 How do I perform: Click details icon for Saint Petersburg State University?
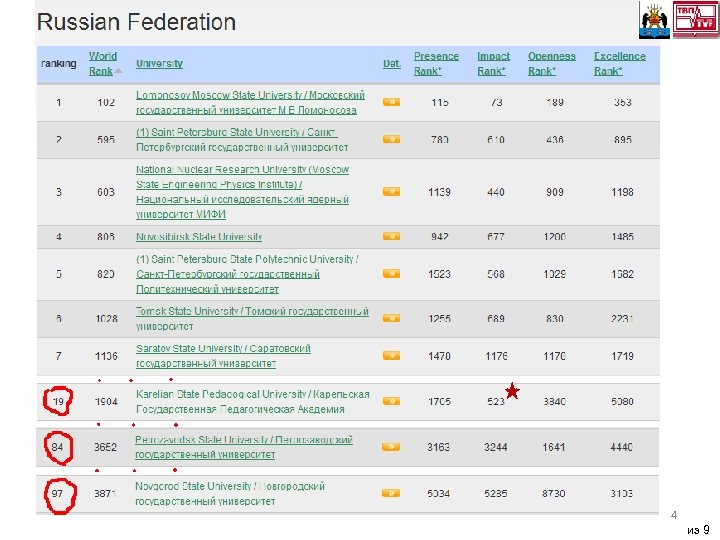click(391, 139)
